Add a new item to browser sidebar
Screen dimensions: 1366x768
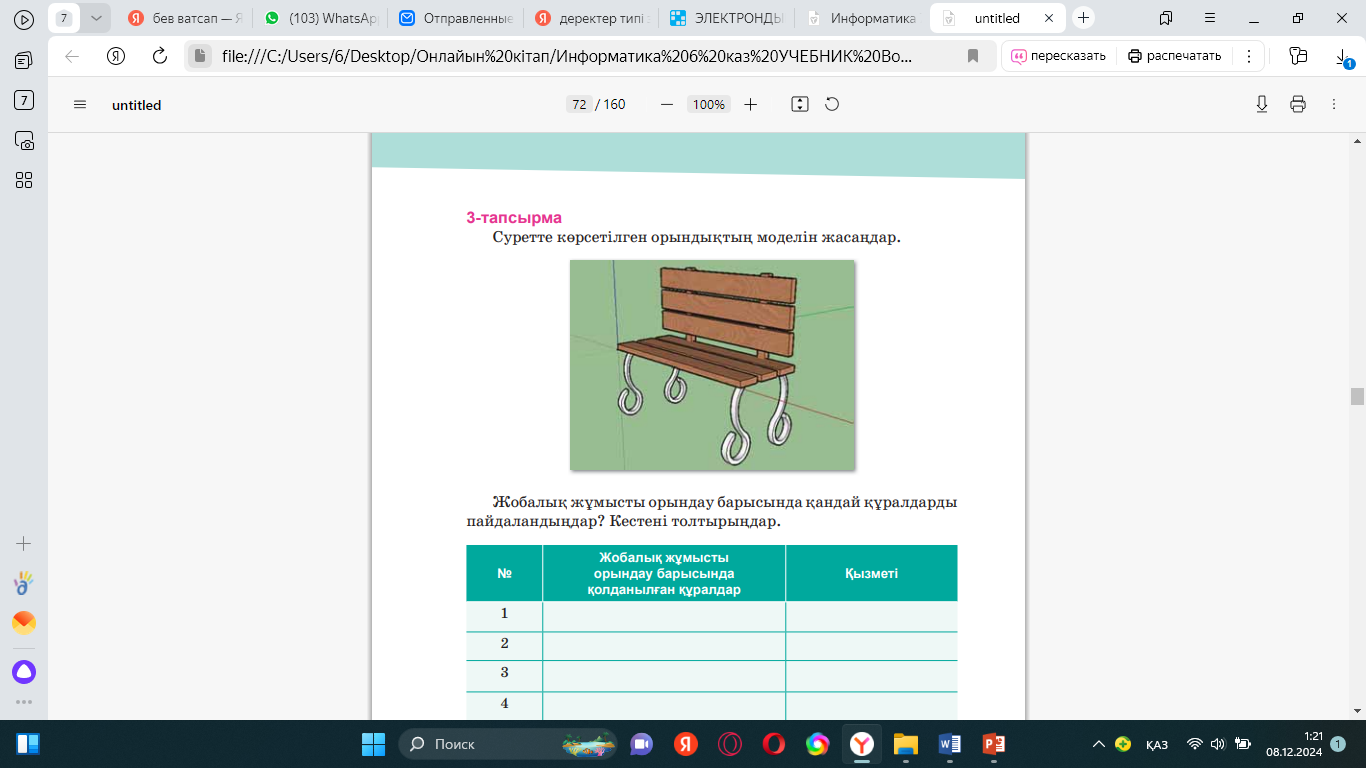pos(24,544)
